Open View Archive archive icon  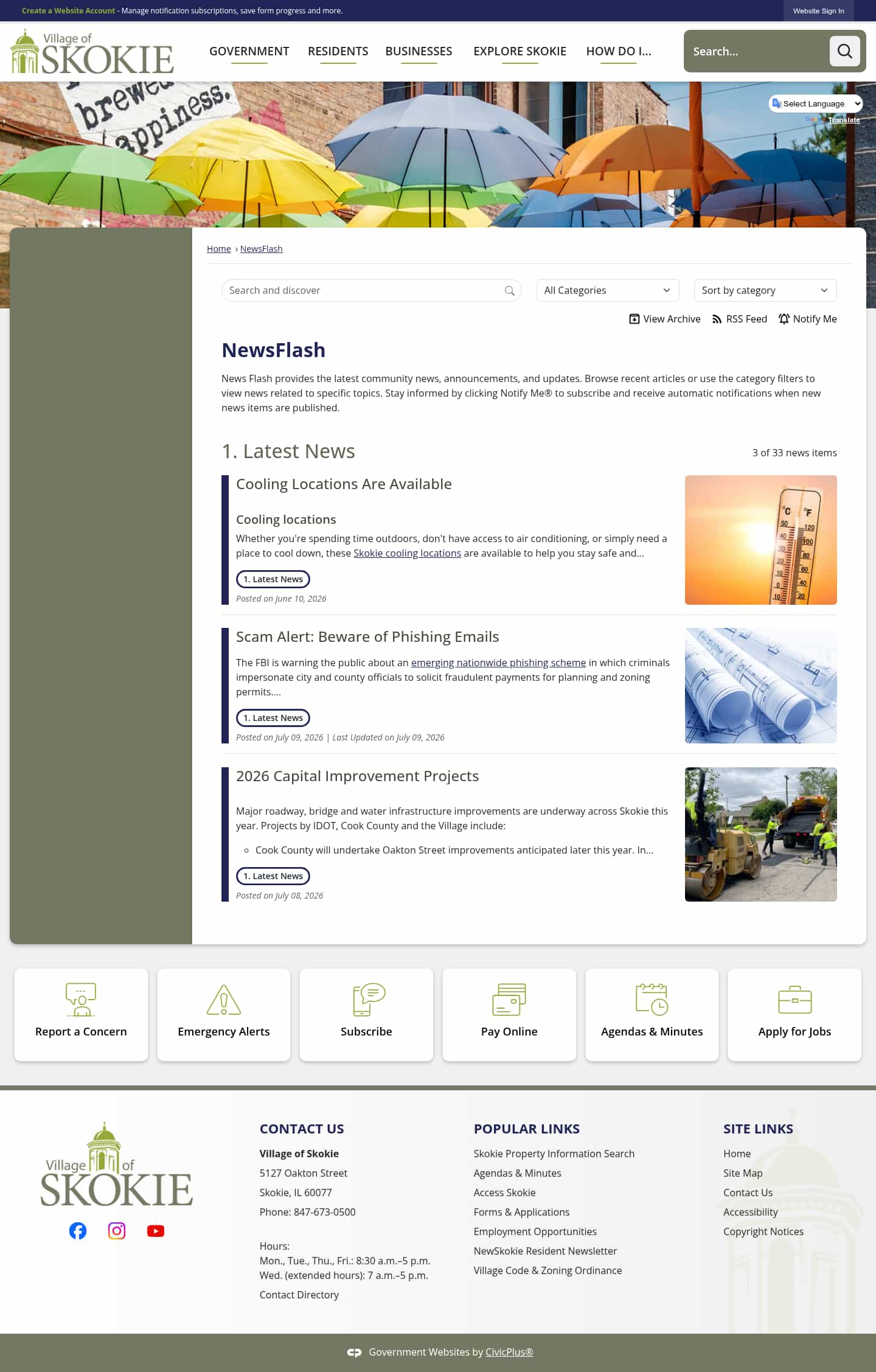[634, 319]
